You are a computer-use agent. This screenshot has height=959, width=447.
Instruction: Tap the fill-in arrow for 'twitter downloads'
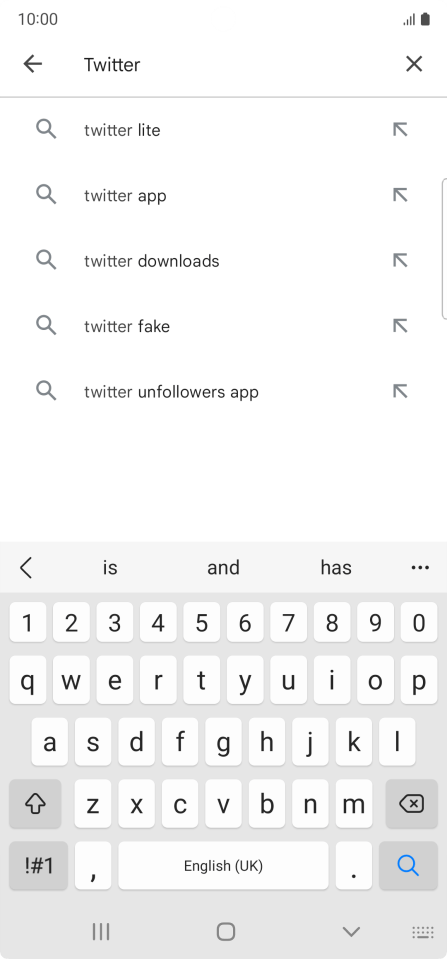pos(400,261)
